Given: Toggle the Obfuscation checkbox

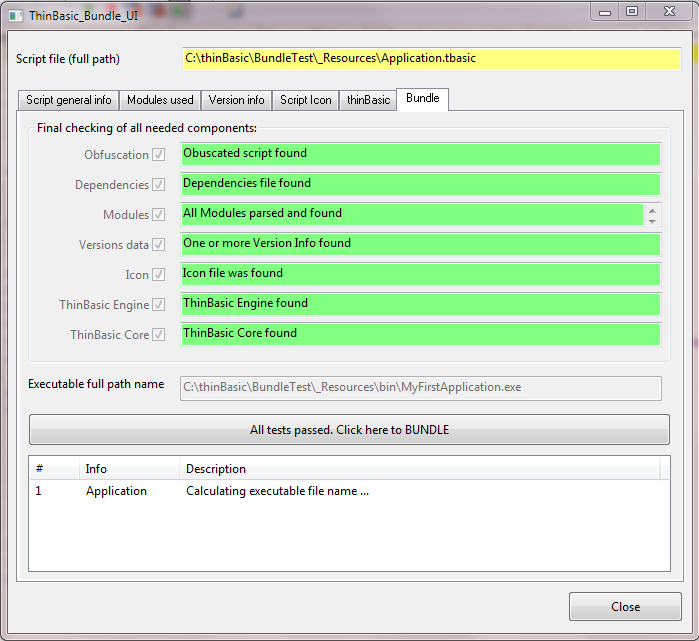Looking at the screenshot, I should pos(158,155).
